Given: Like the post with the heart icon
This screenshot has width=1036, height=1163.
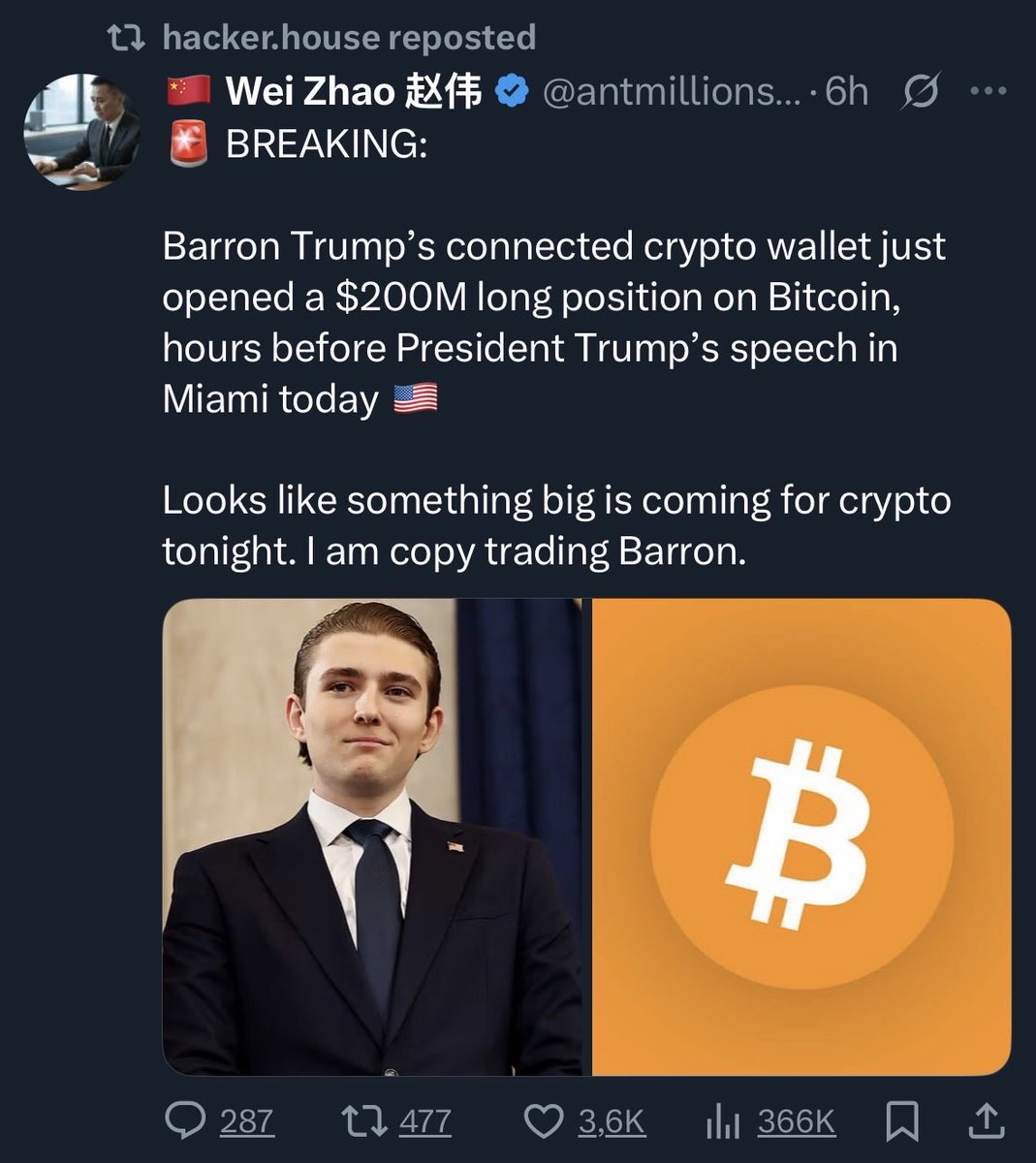Looking at the screenshot, I should (544, 1121).
